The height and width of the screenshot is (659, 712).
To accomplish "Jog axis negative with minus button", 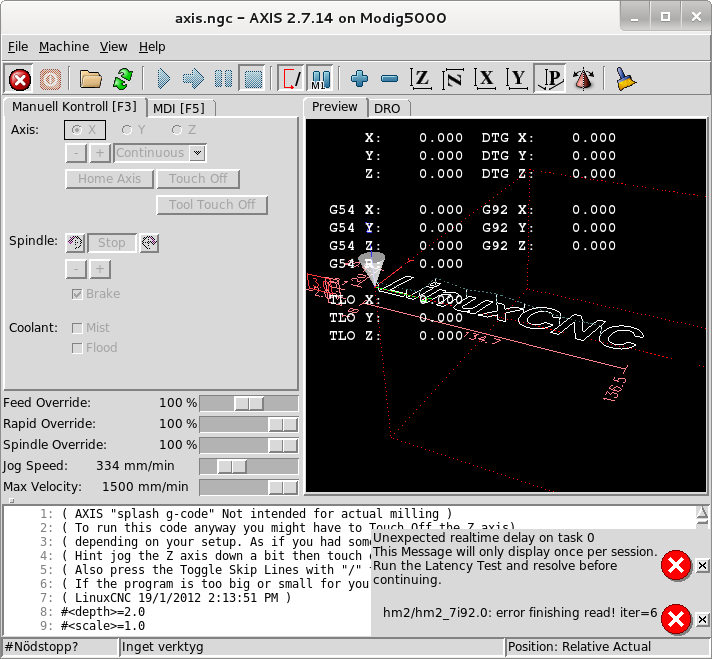I will coord(76,153).
